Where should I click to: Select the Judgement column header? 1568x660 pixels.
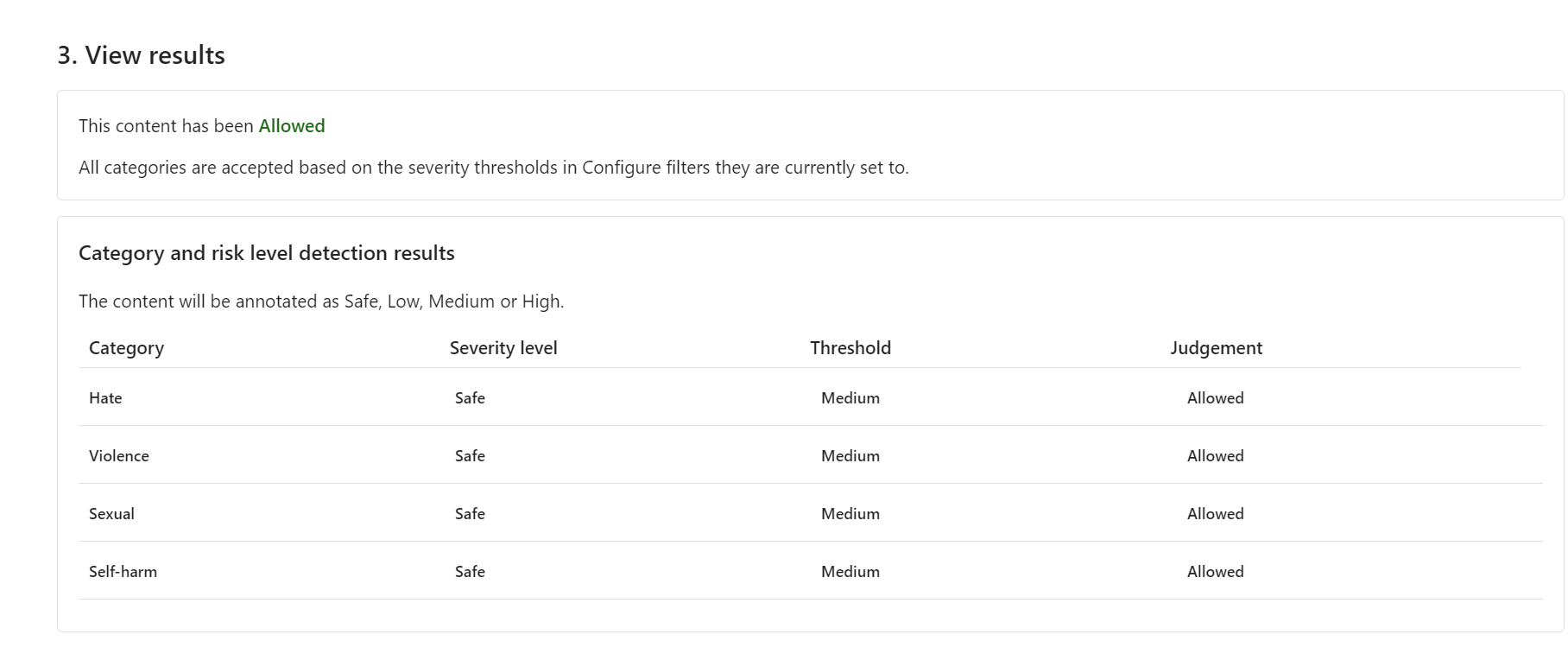(1216, 348)
